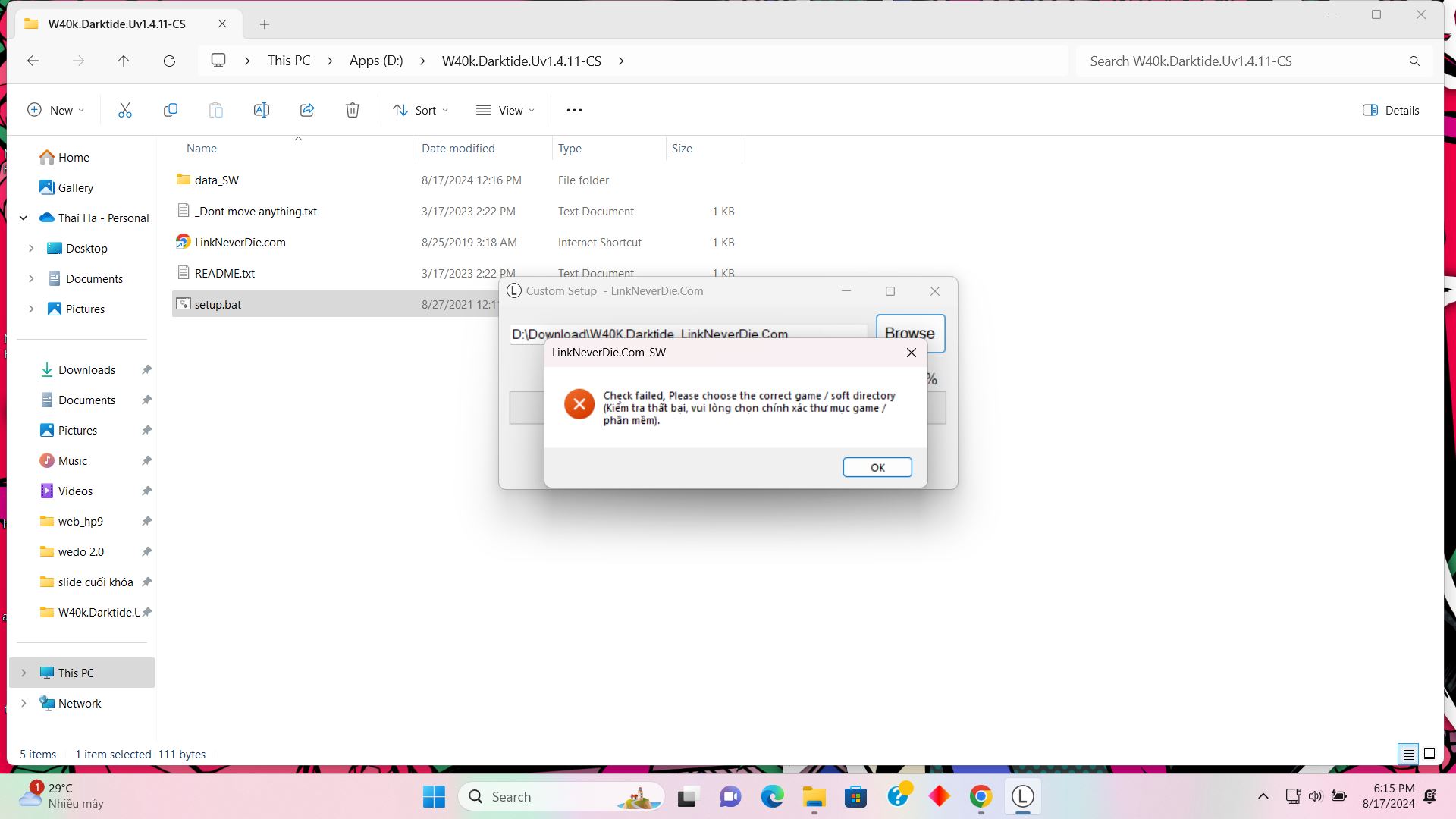Open the Music folder in sidebar

(x=72, y=460)
